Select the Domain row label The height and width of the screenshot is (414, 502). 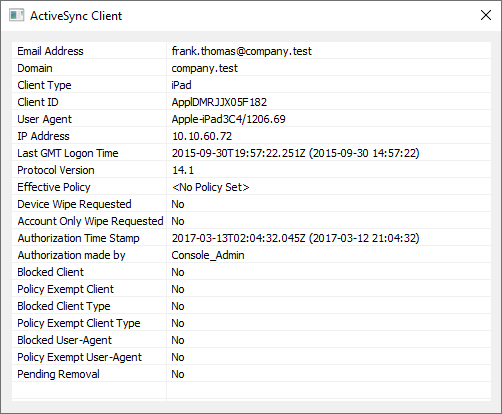click(35, 68)
